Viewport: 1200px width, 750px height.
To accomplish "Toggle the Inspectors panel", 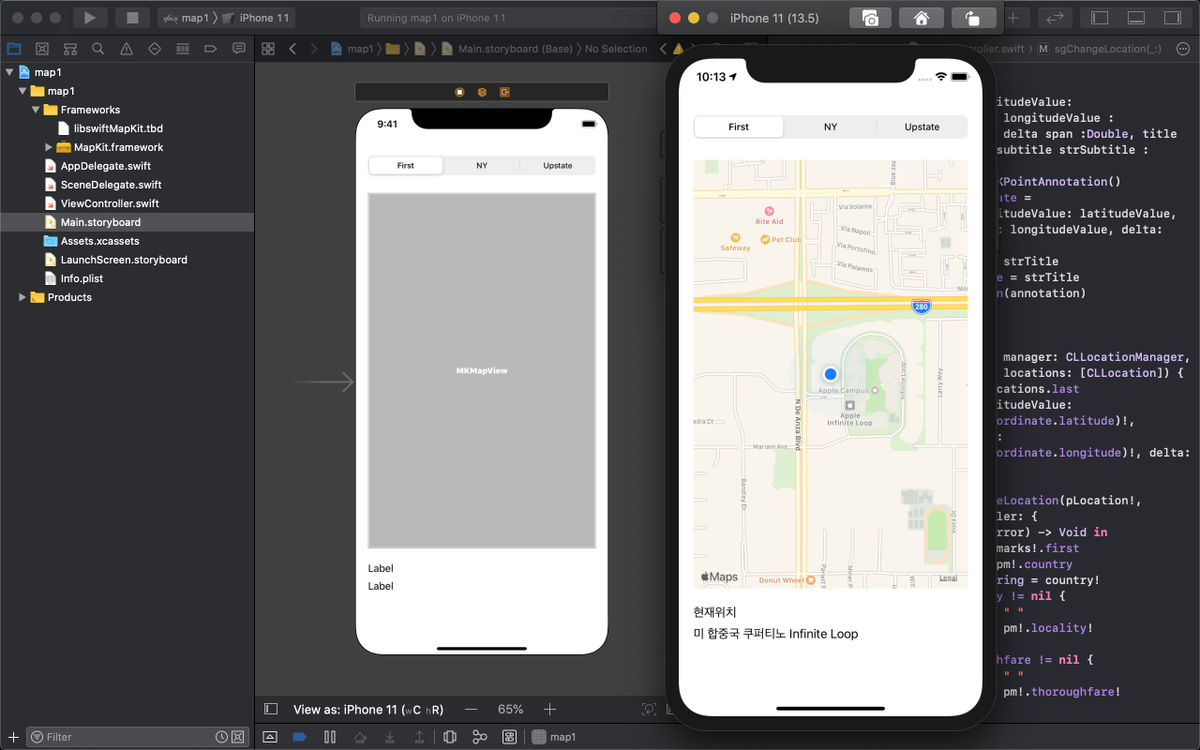I will [1172, 18].
